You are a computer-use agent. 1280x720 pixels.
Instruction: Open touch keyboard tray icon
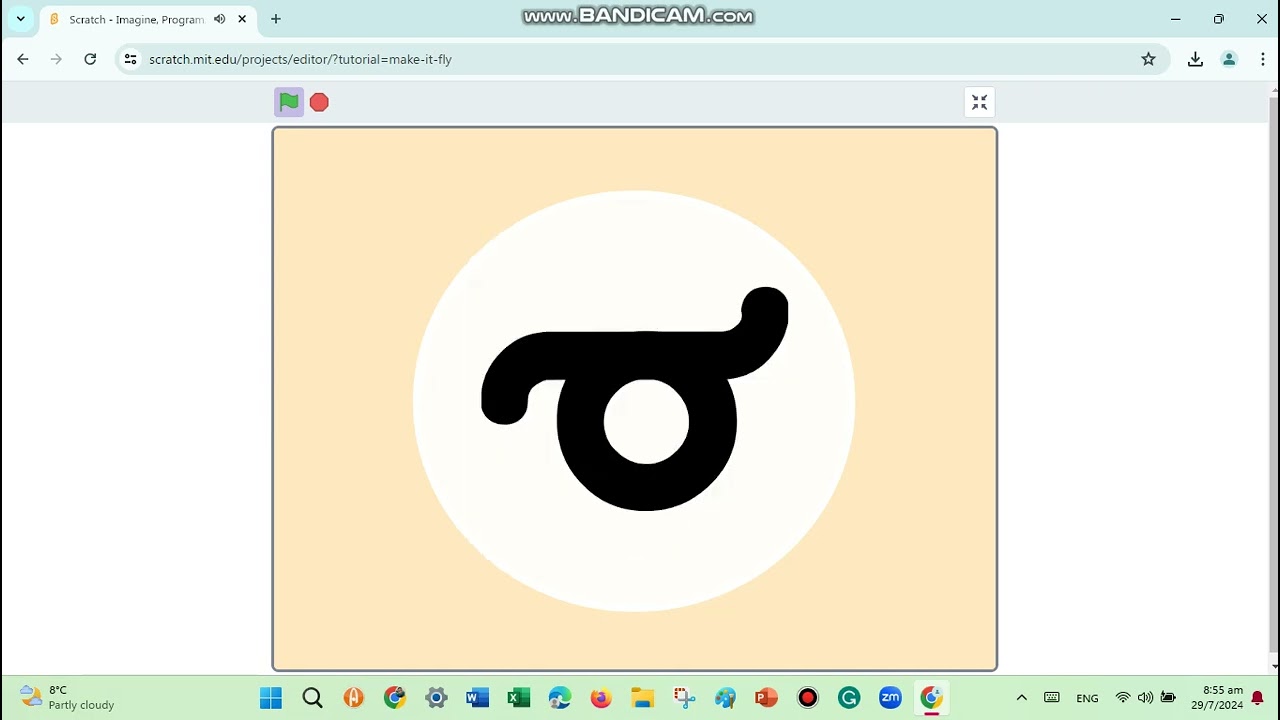pos(1052,698)
